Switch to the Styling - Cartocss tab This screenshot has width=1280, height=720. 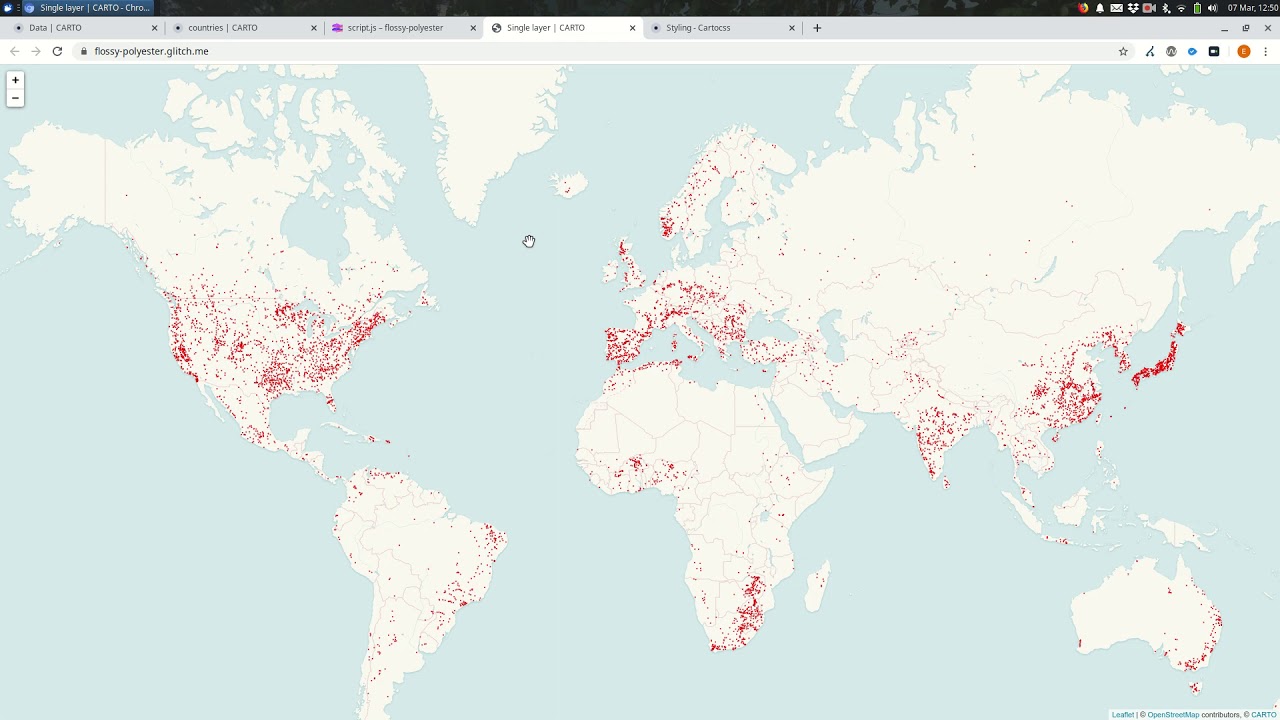722,28
